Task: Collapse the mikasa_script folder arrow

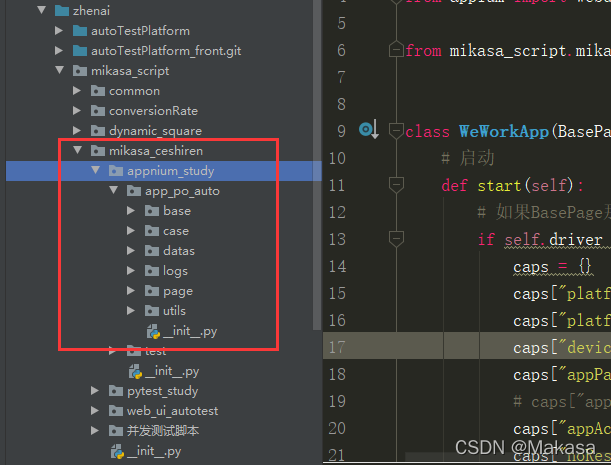Action: pos(59,71)
